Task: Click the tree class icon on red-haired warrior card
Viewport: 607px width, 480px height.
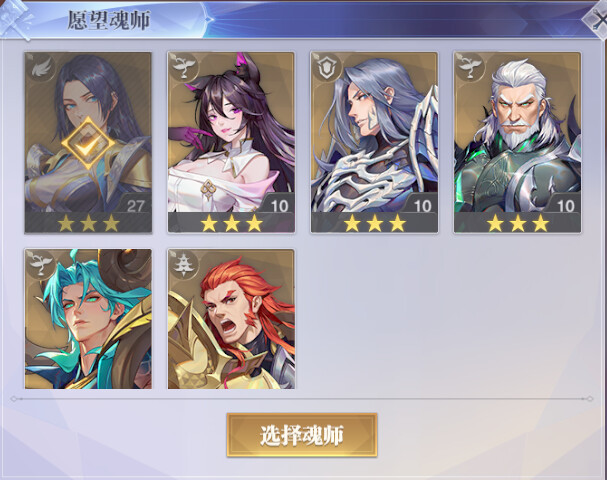Action: click(183, 265)
